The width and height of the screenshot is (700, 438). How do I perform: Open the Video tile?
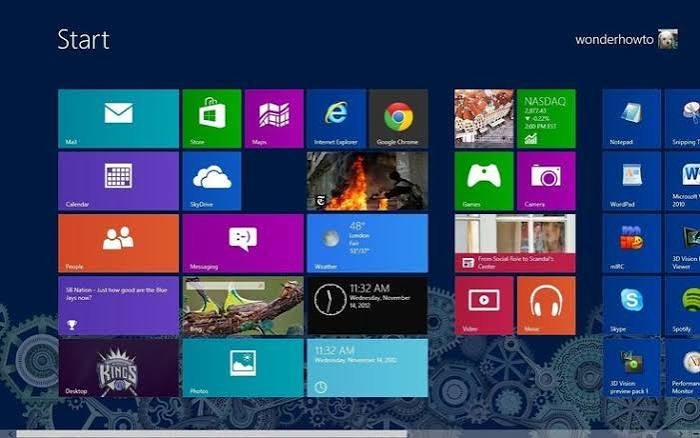pyautogui.click(x=484, y=305)
